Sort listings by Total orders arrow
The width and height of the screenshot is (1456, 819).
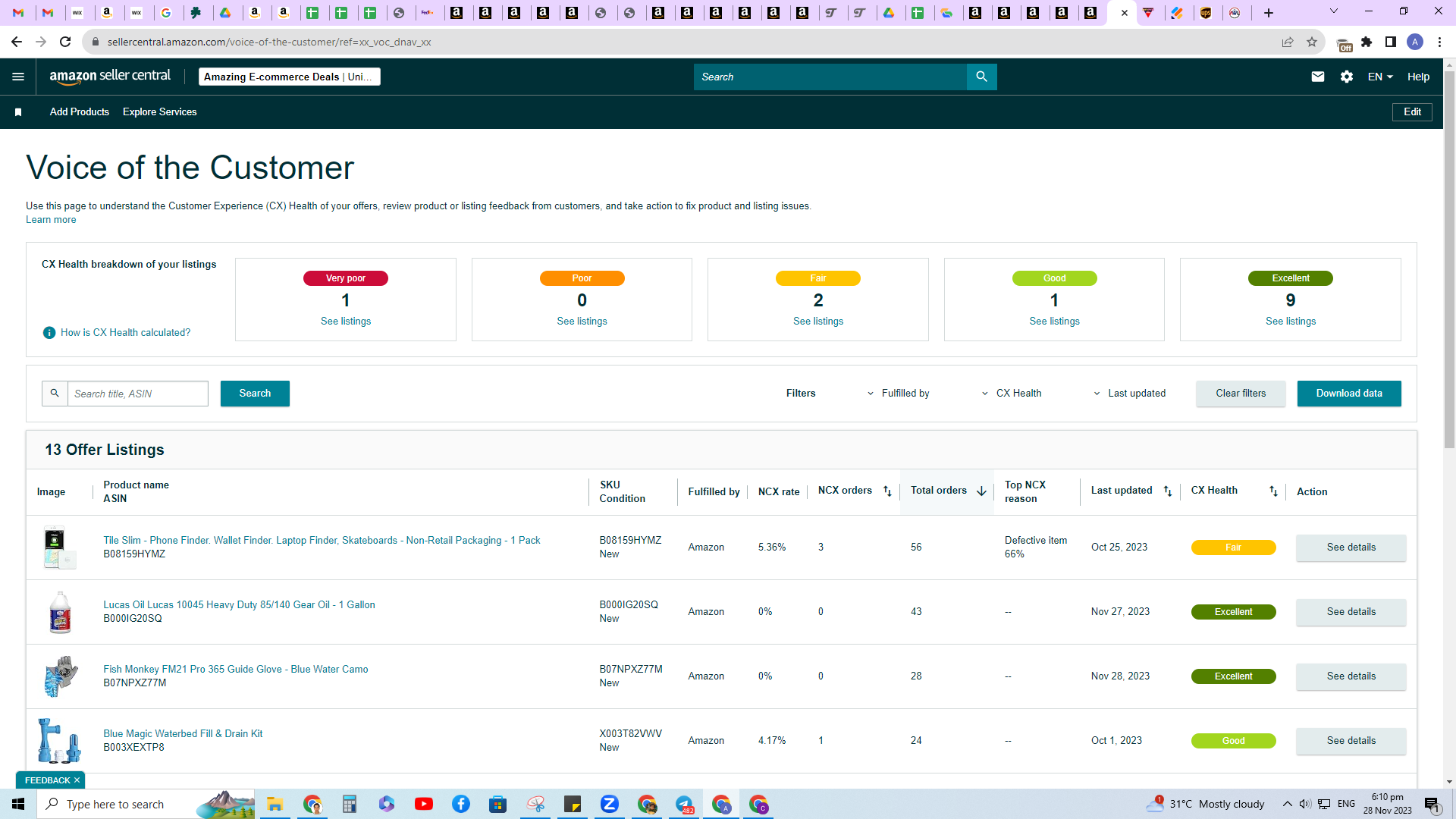coord(981,491)
